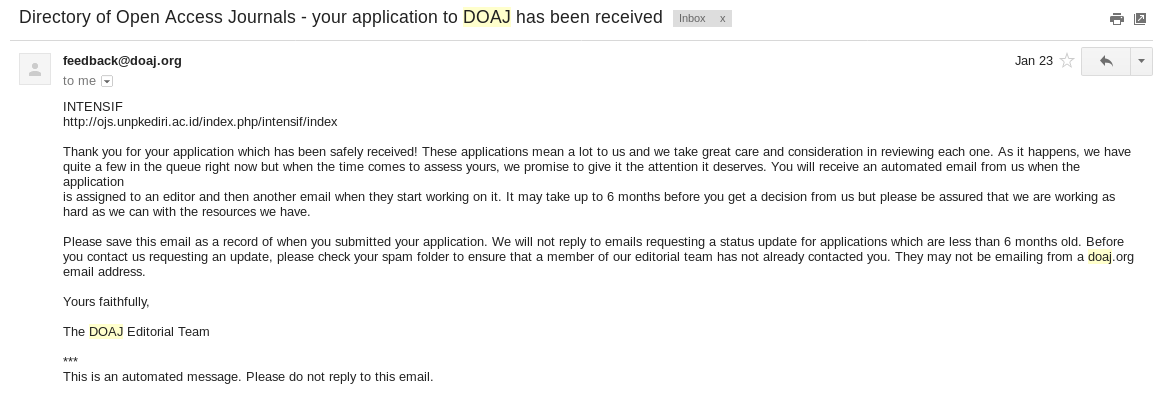
Task: Star this message from feedback@doaj.org
Action: 1067,61
